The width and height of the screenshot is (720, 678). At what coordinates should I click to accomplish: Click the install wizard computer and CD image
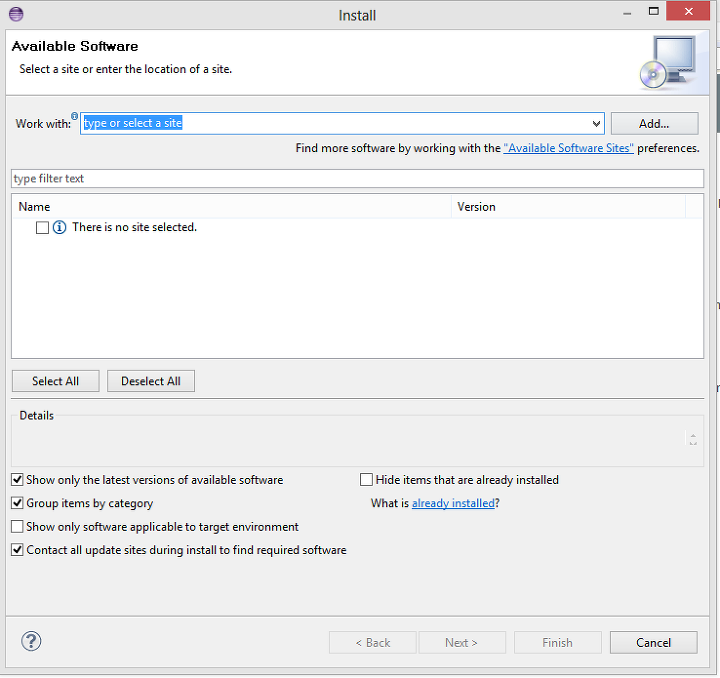tap(669, 63)
